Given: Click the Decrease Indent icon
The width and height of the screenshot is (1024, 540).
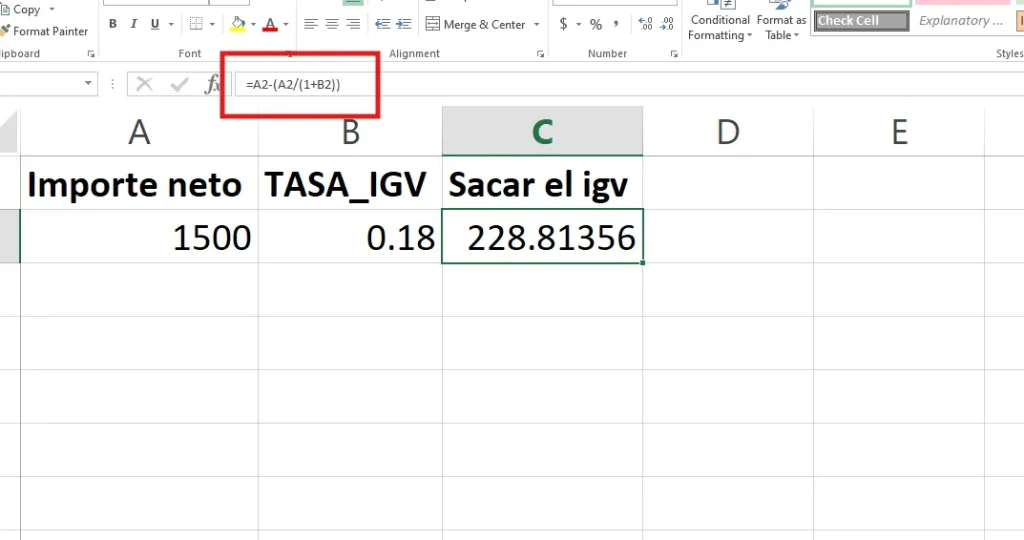Looking at the screenshot, I should [383, 24].
